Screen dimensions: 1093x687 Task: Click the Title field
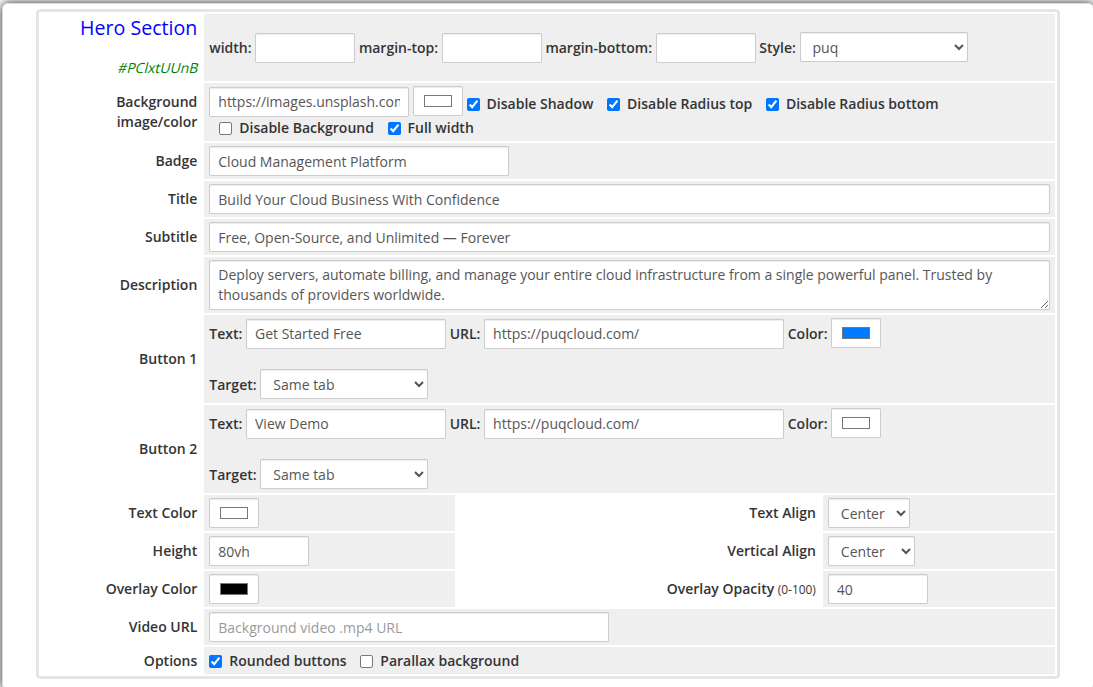629,199
